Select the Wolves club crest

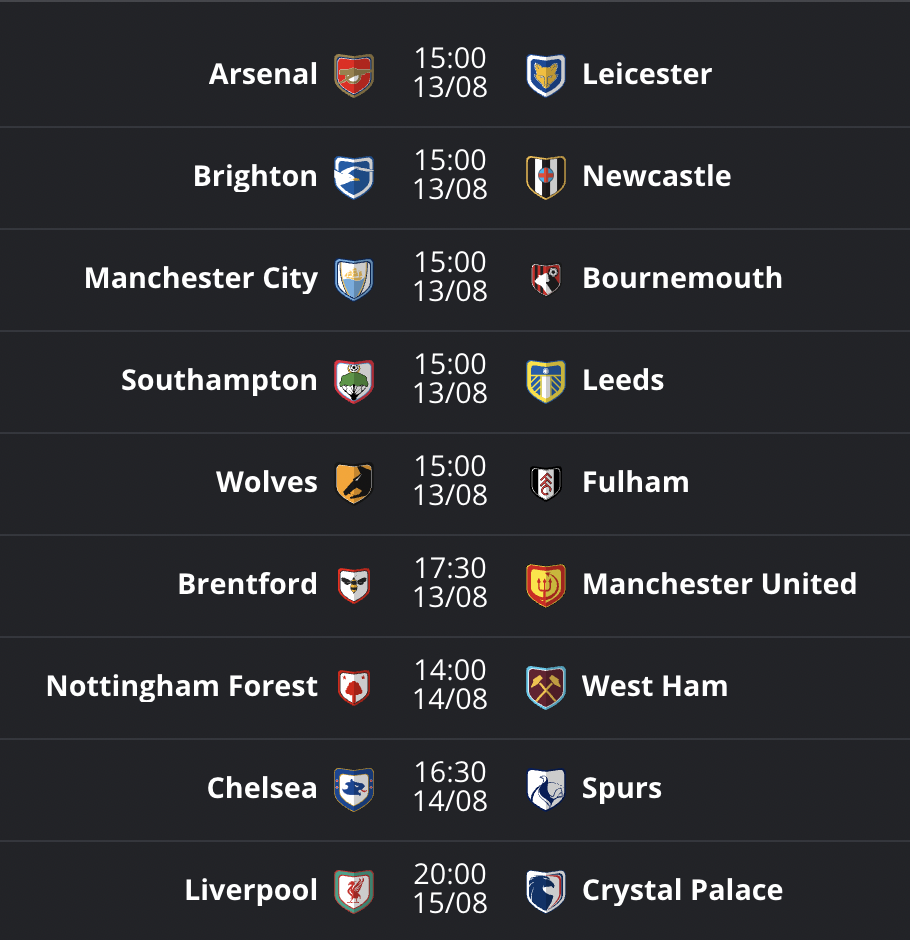coord(354,482)
